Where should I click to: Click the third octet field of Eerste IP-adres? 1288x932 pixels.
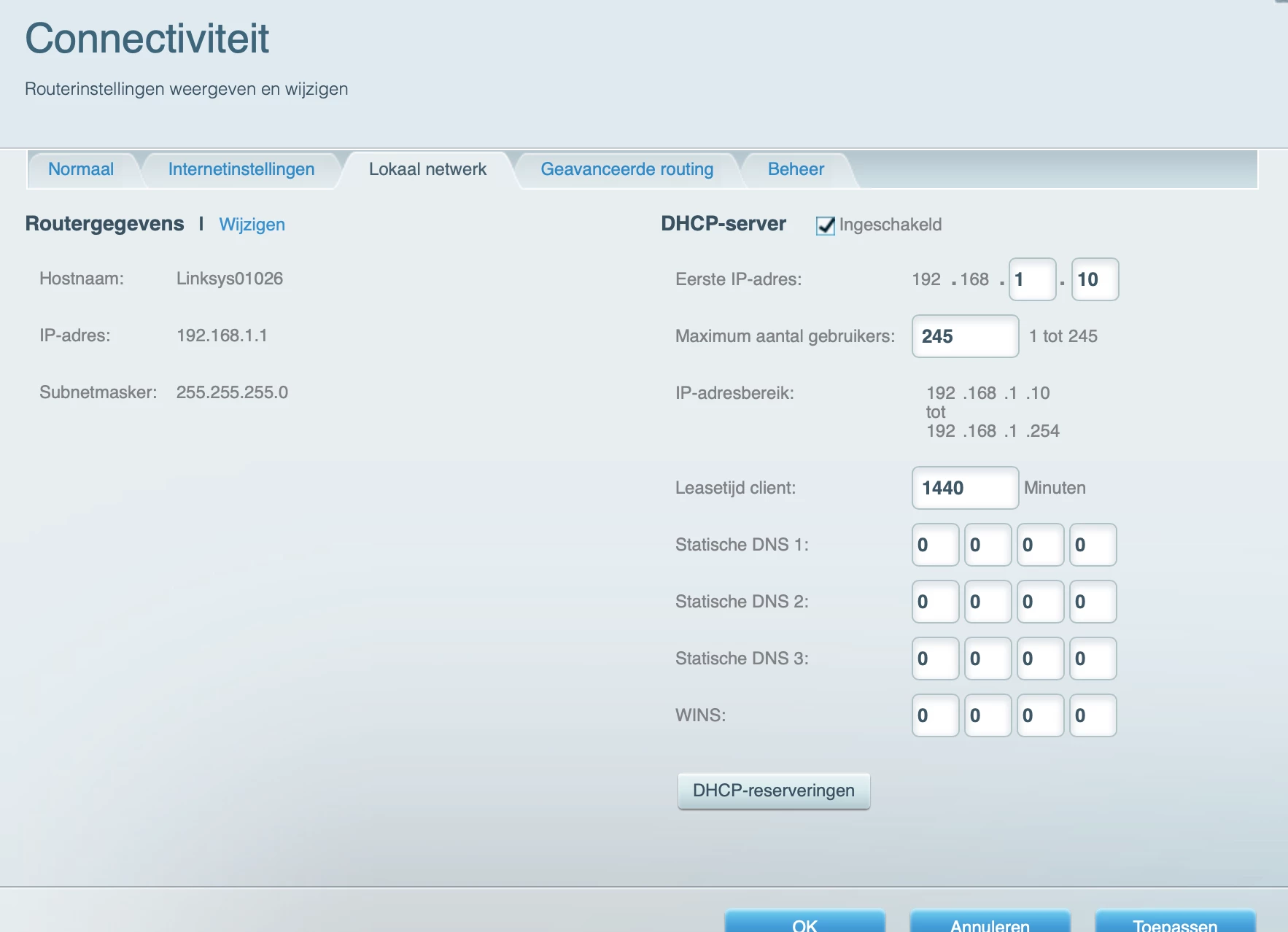(1033, 279)
